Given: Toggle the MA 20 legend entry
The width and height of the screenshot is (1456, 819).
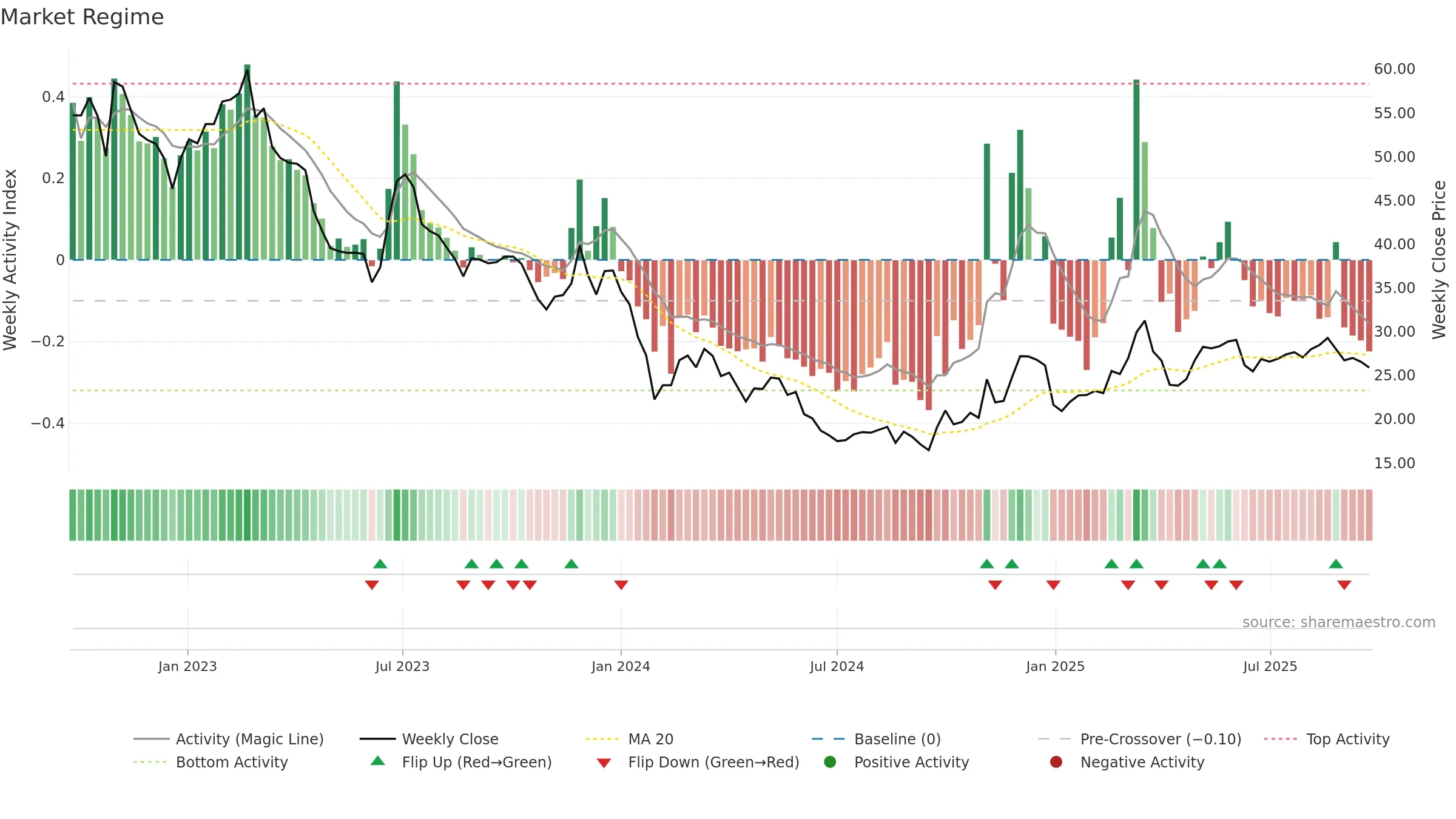Looking at the screenshot, I should [629, 739].
